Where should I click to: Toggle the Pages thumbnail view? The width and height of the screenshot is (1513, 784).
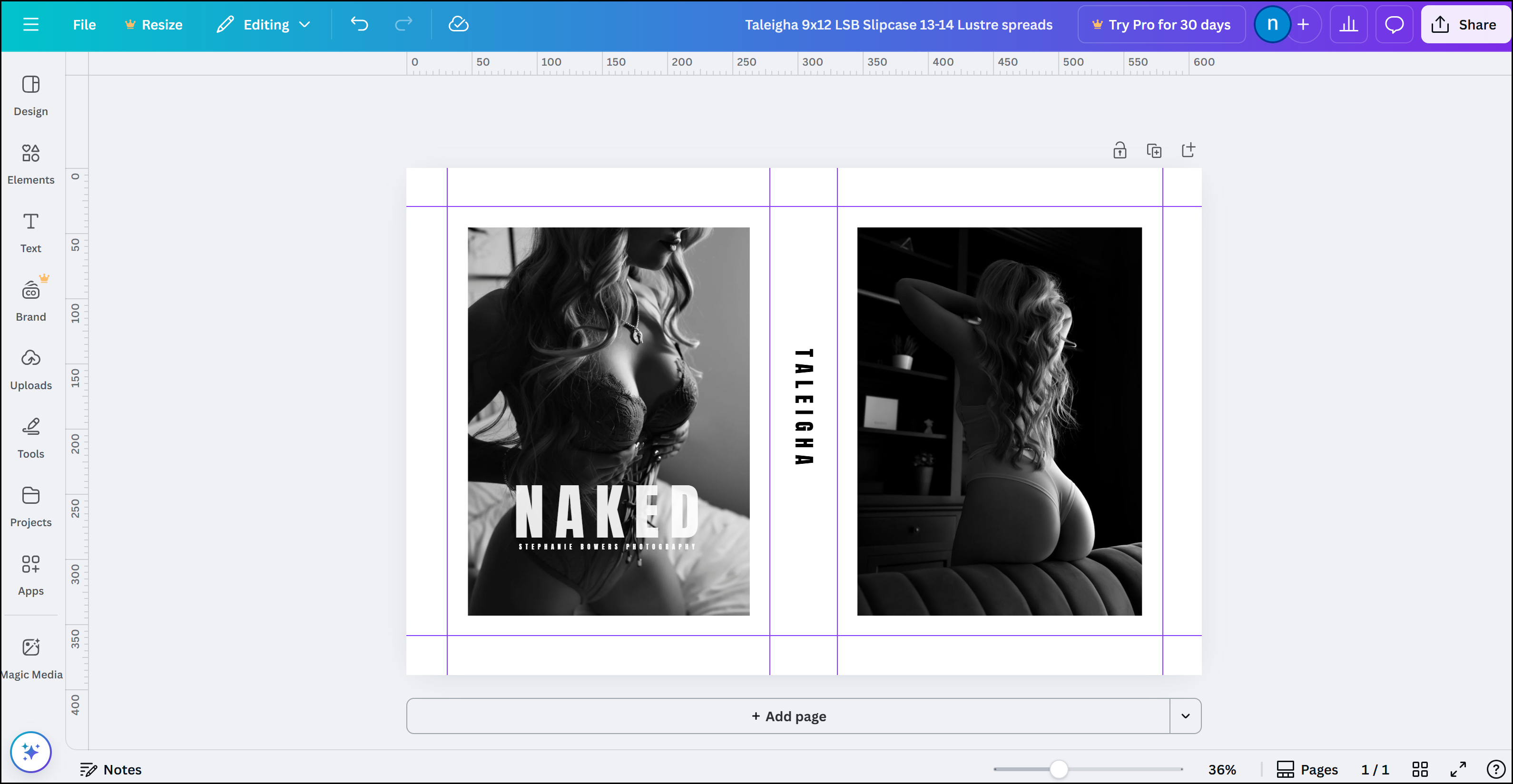tap(1307, 769)
